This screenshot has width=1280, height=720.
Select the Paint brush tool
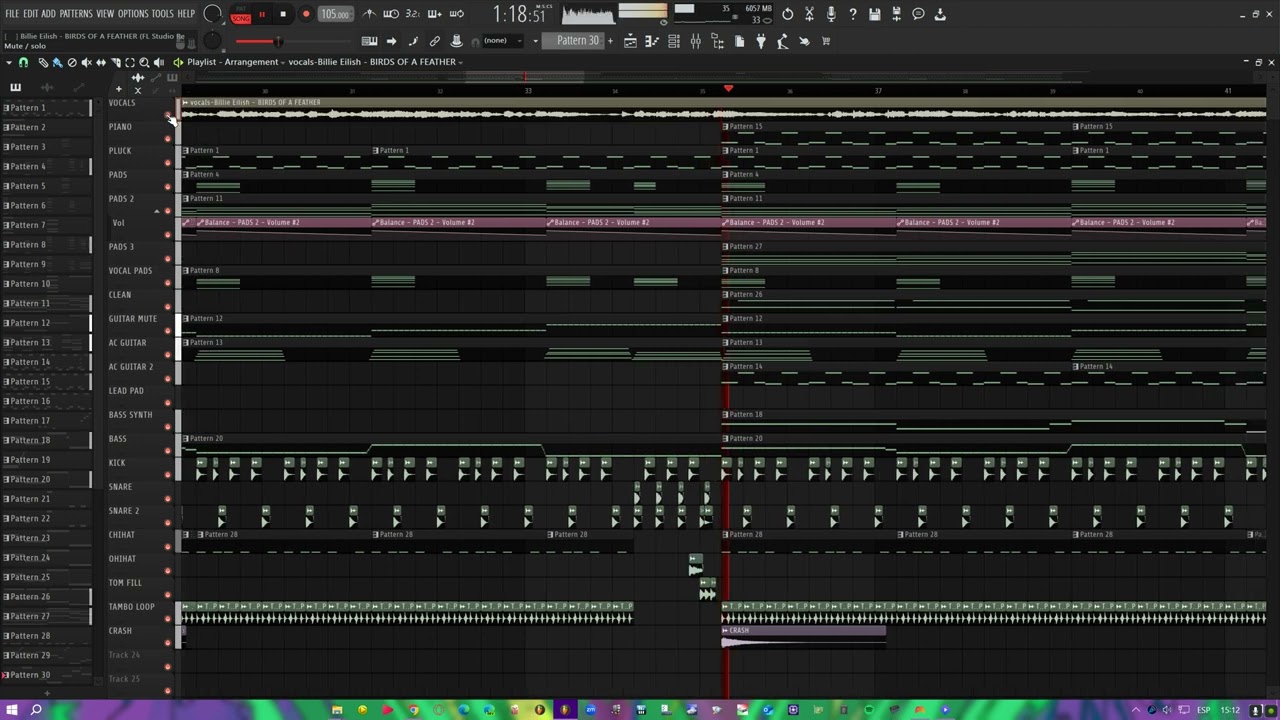57,62
